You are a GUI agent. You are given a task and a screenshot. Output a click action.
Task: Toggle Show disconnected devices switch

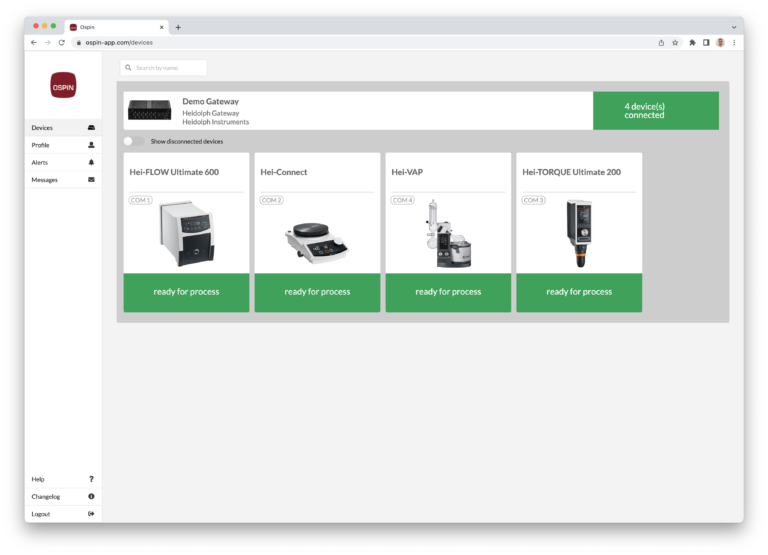(x=133, y=141)
